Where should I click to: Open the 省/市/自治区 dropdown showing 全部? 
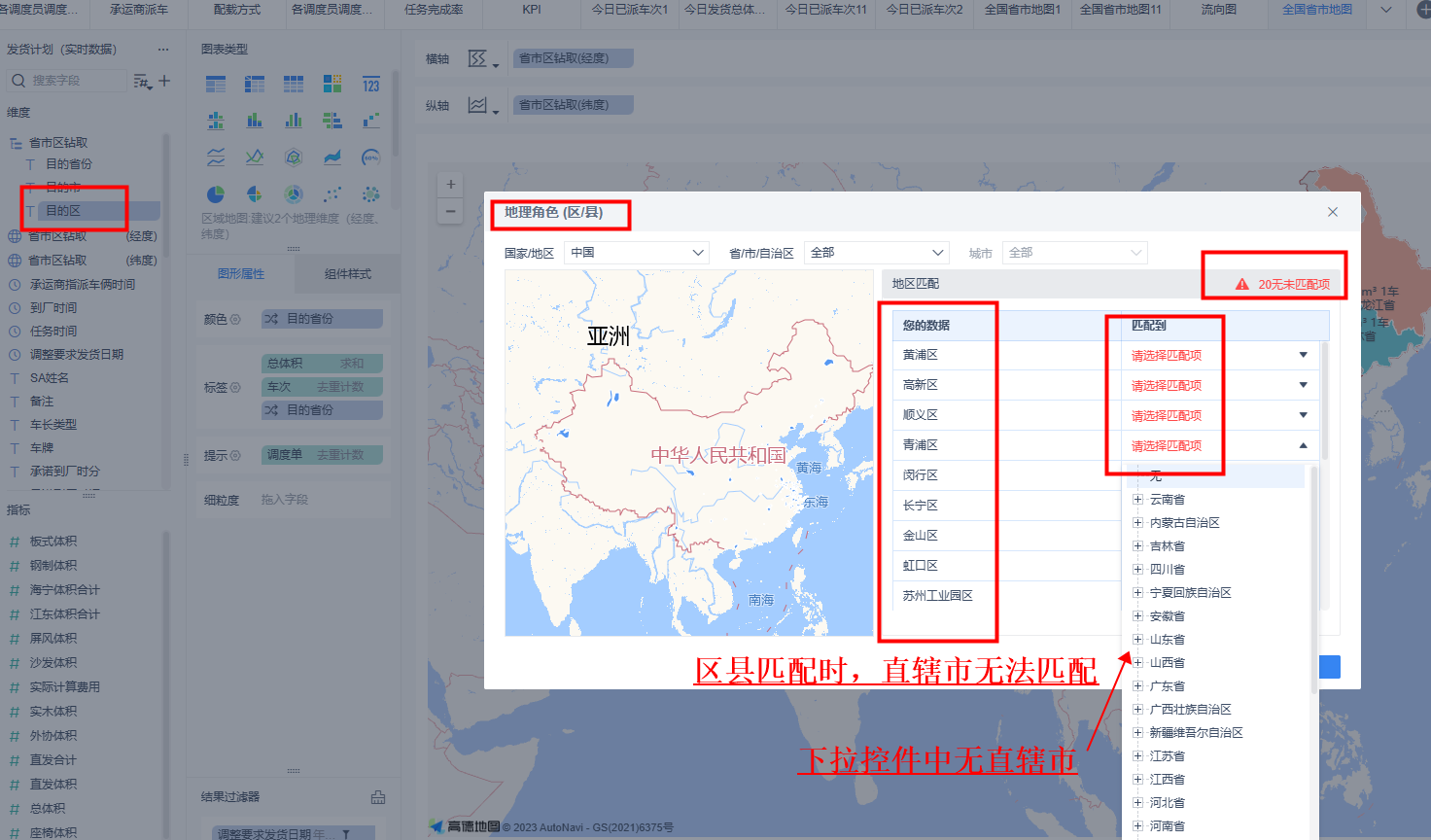click(877, 253)
